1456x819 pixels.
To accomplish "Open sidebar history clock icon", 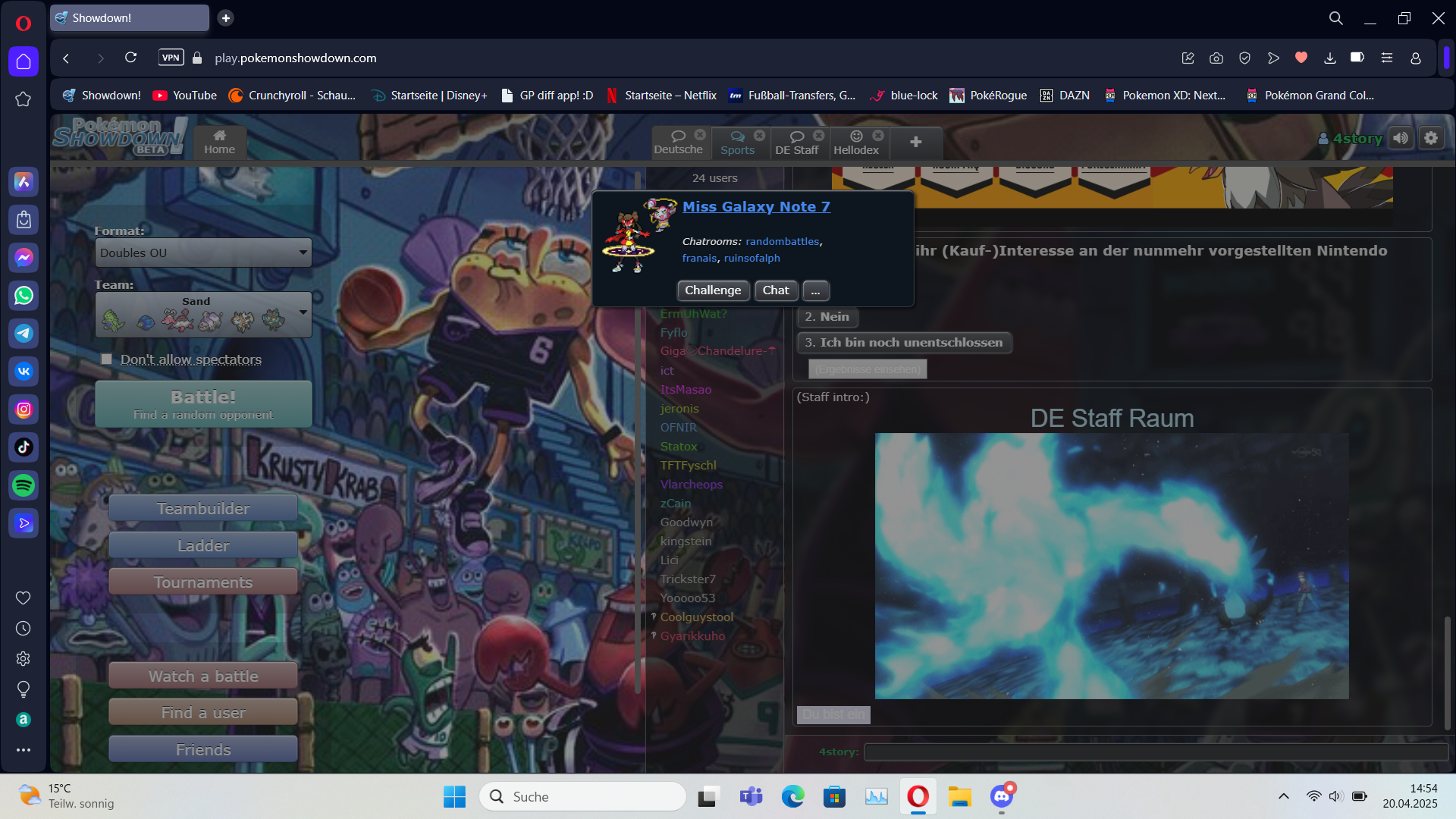I will point(24,628).
